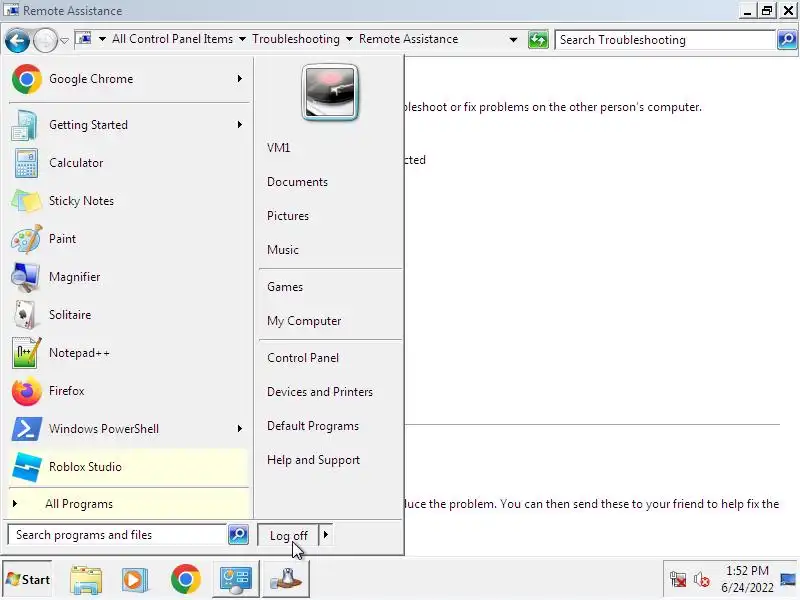Open Documents from the Start menu
This screenshot has width=800, height=600.
(297, 182)
